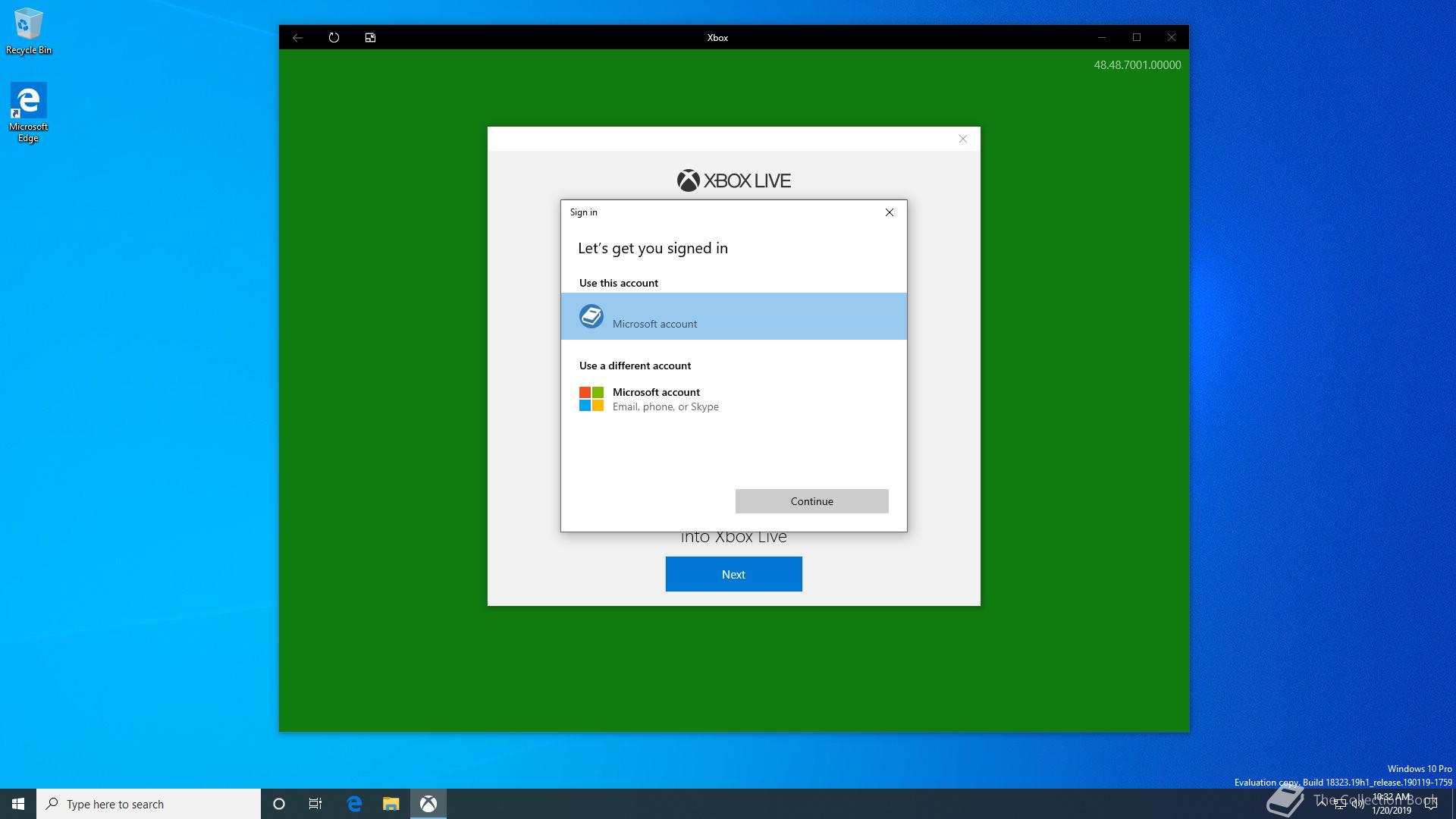This screenshot has width=1456, height=819.
Task: Choose a different Microsoft account option
Action: (734, 399)
